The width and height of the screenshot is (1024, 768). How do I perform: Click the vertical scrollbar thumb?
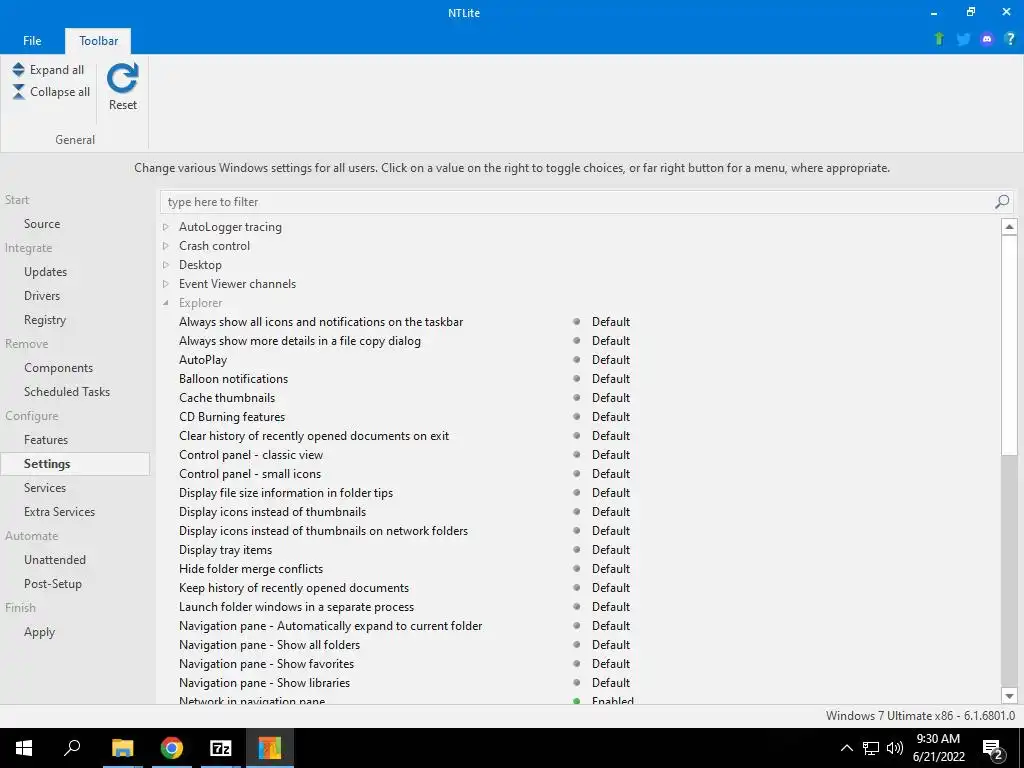1009,345
